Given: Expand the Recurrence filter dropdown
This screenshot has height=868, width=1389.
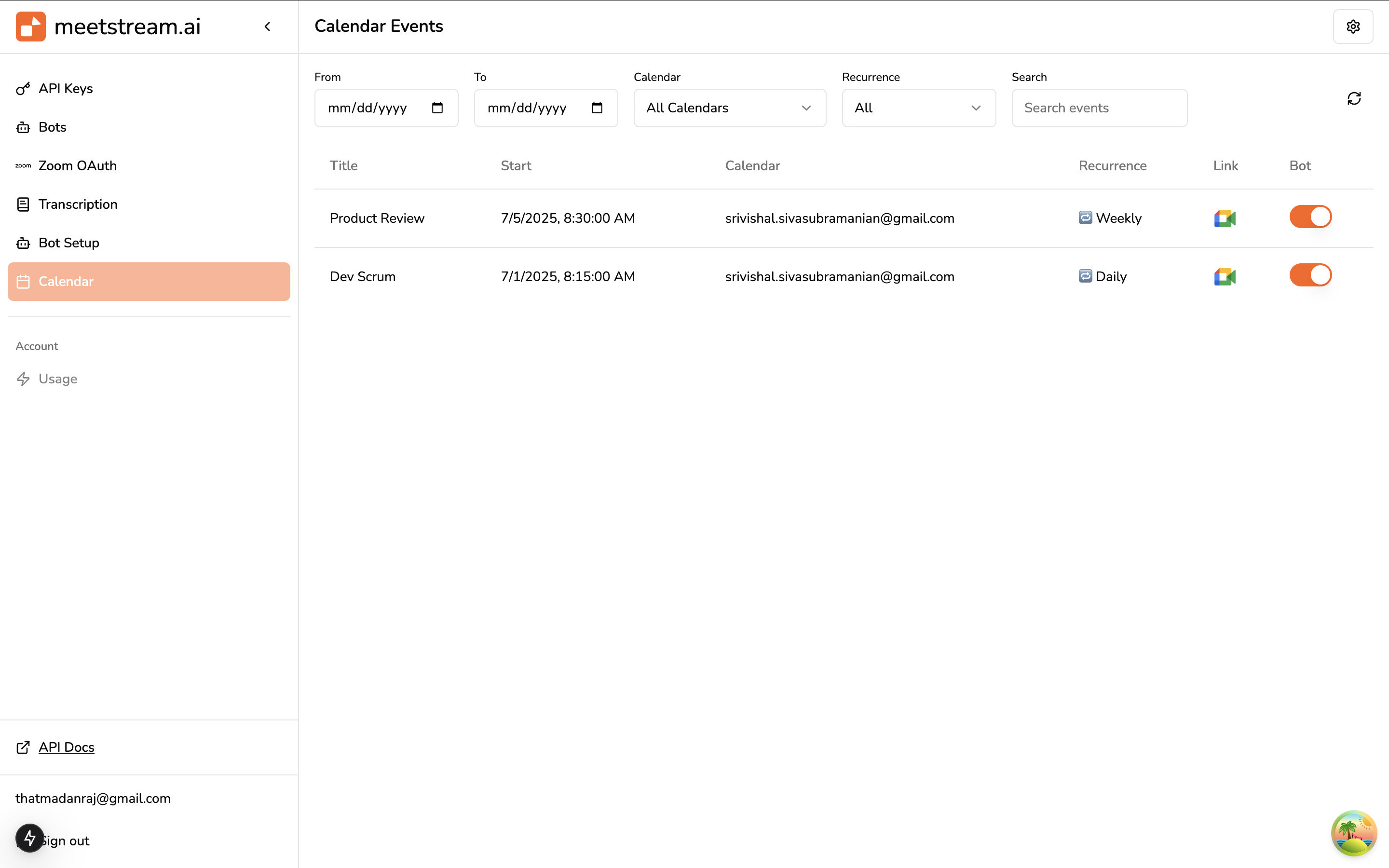Looking at the screenshot, I should 918,108.
